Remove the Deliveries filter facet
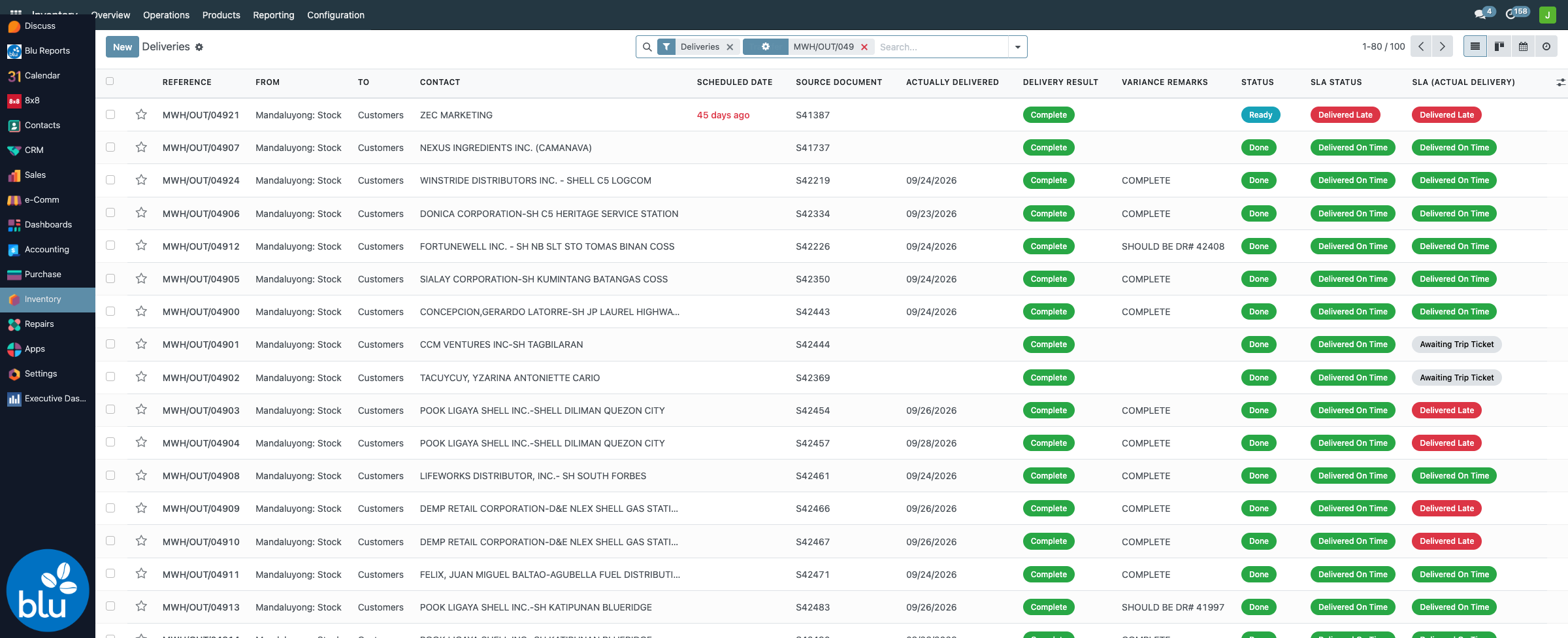 click(730, 47)
